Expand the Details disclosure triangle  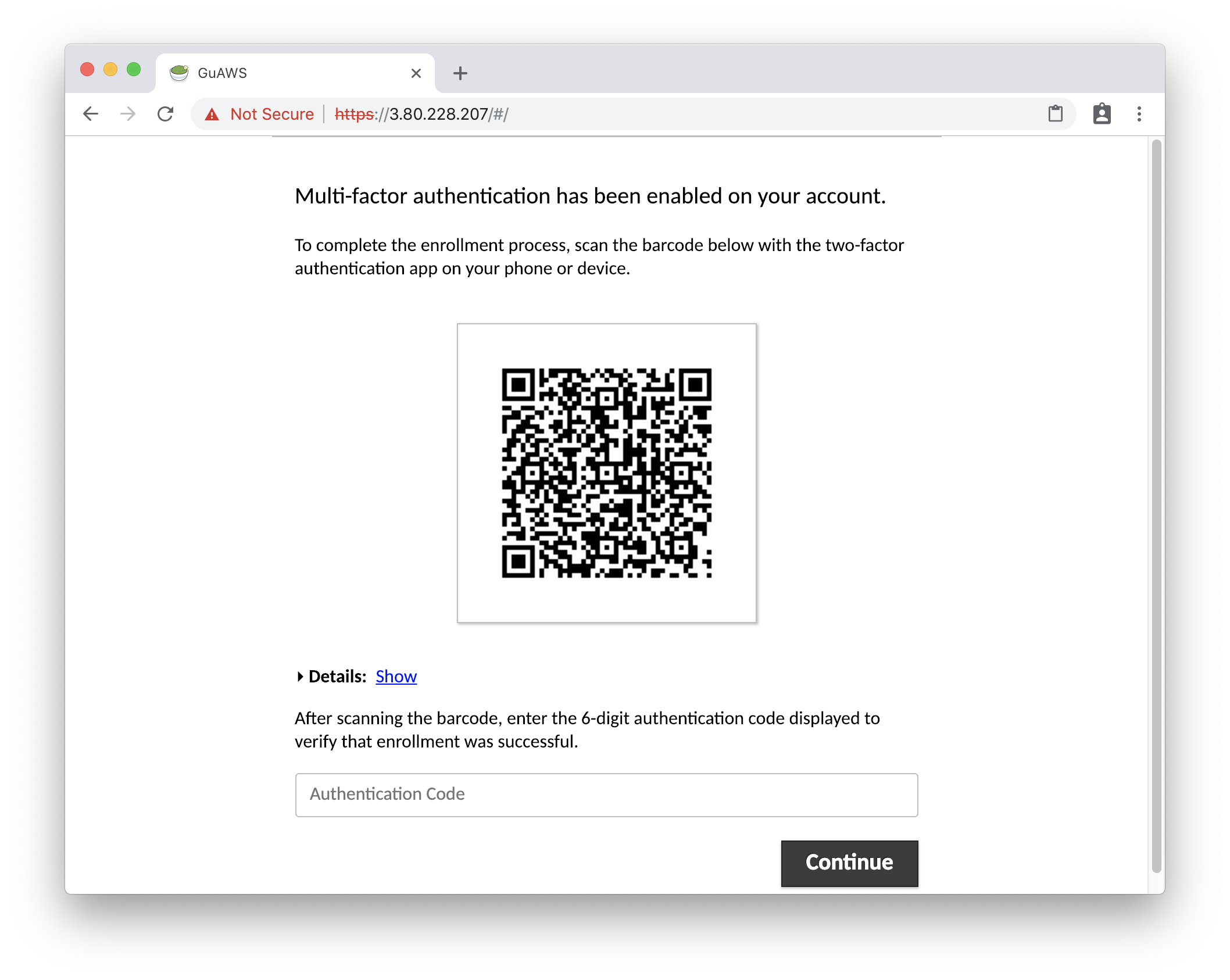click(300, 677)
